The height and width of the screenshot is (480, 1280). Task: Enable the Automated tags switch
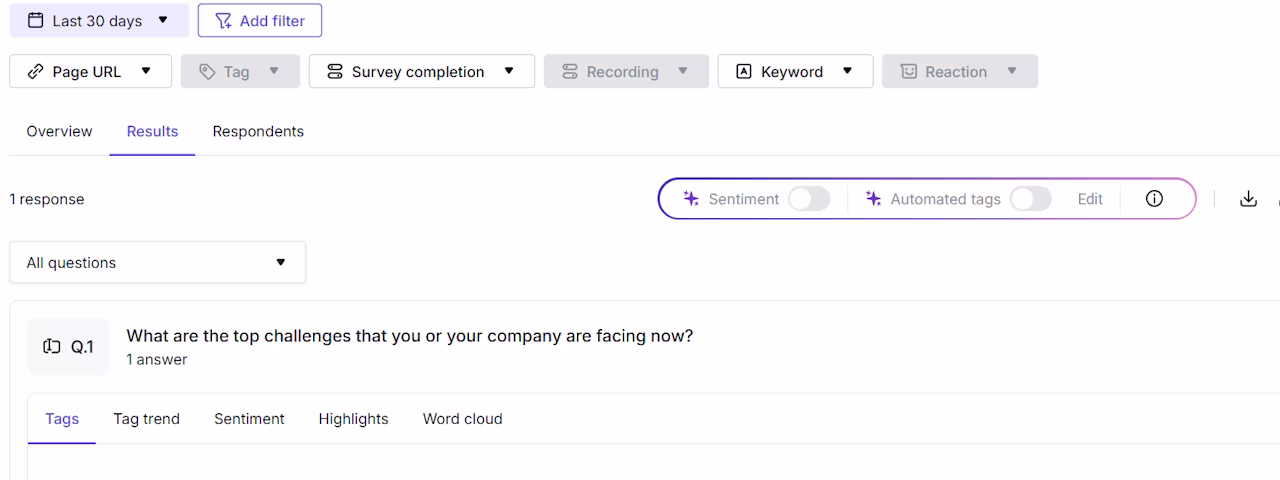(1030, 199)
